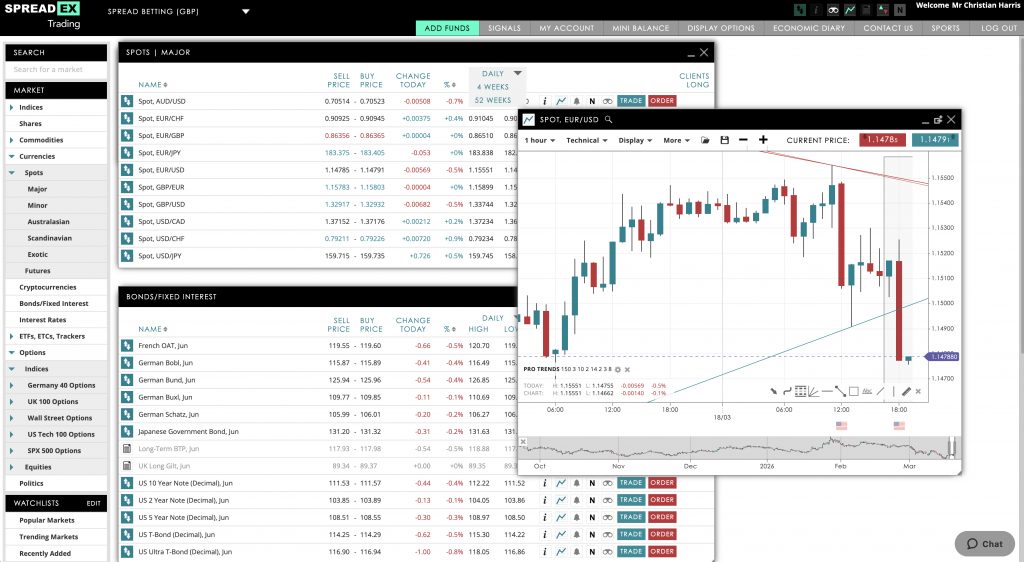Open news N icon for AUD/USD

592,101
